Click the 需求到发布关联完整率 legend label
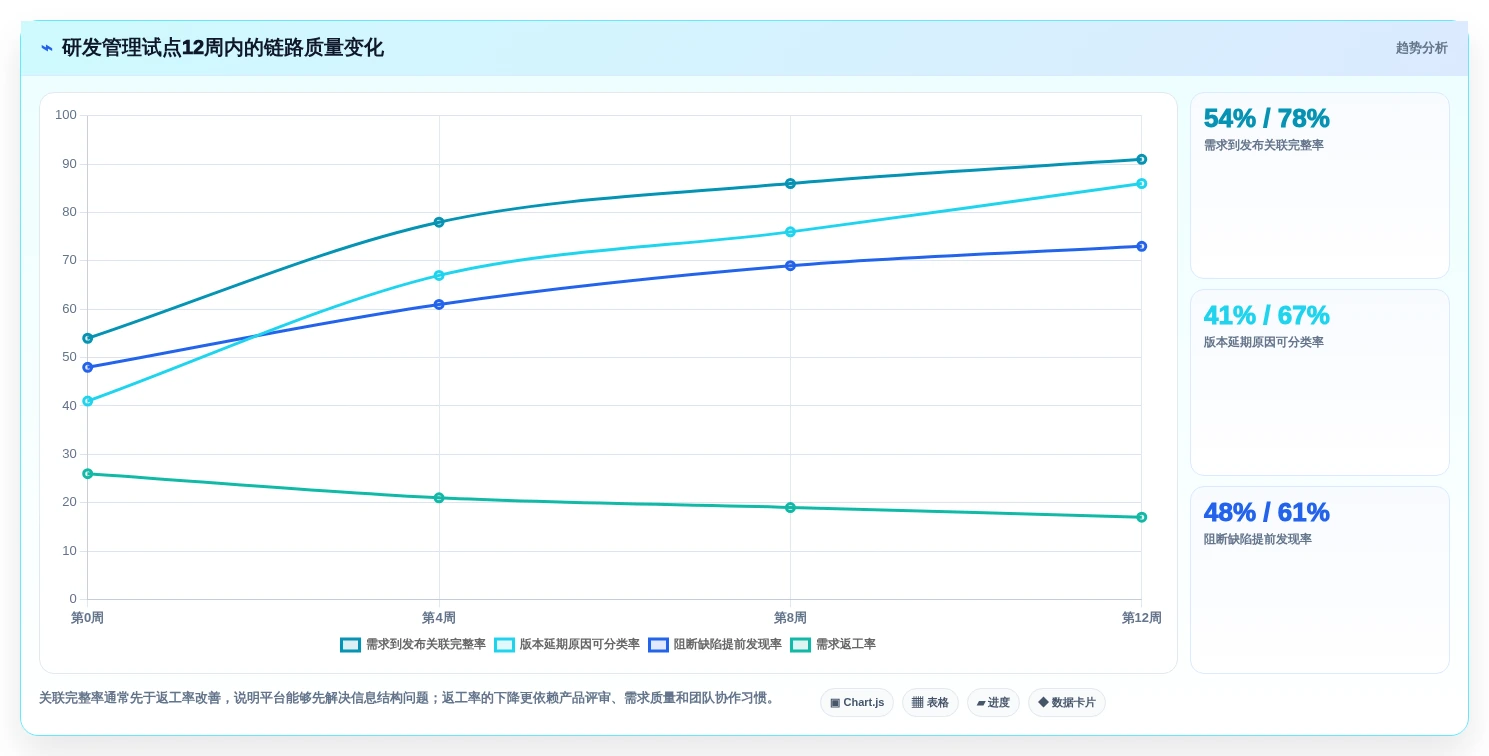1489x756 pixels. click(426, 645)
